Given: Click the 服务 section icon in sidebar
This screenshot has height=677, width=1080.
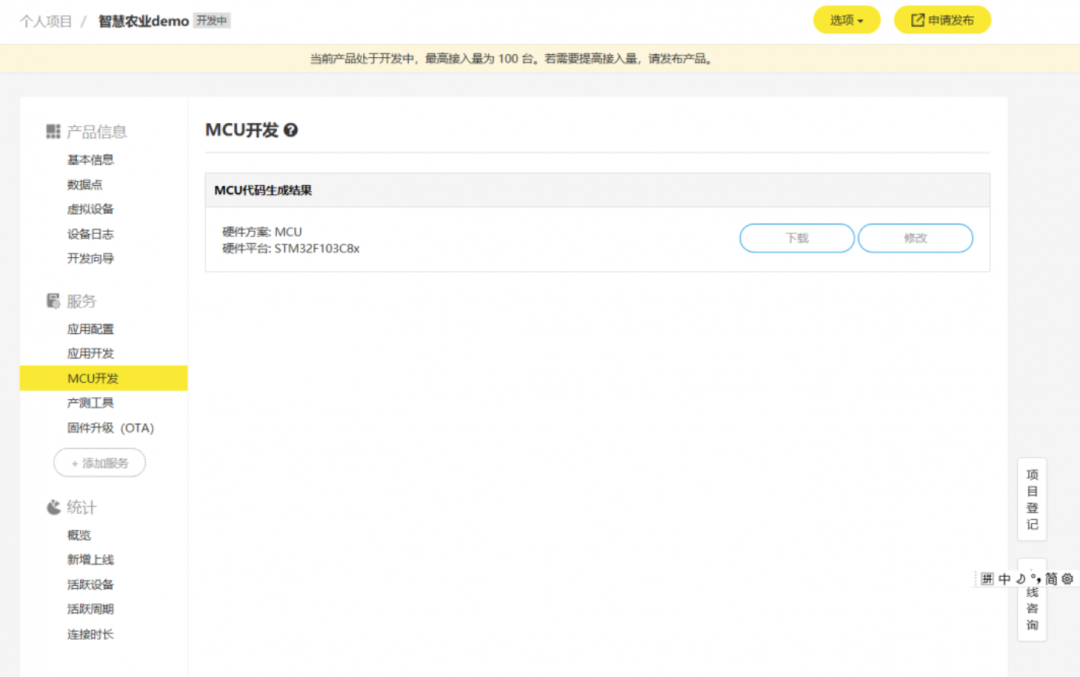Looking at the screenshot, I should tap(53, 300).
